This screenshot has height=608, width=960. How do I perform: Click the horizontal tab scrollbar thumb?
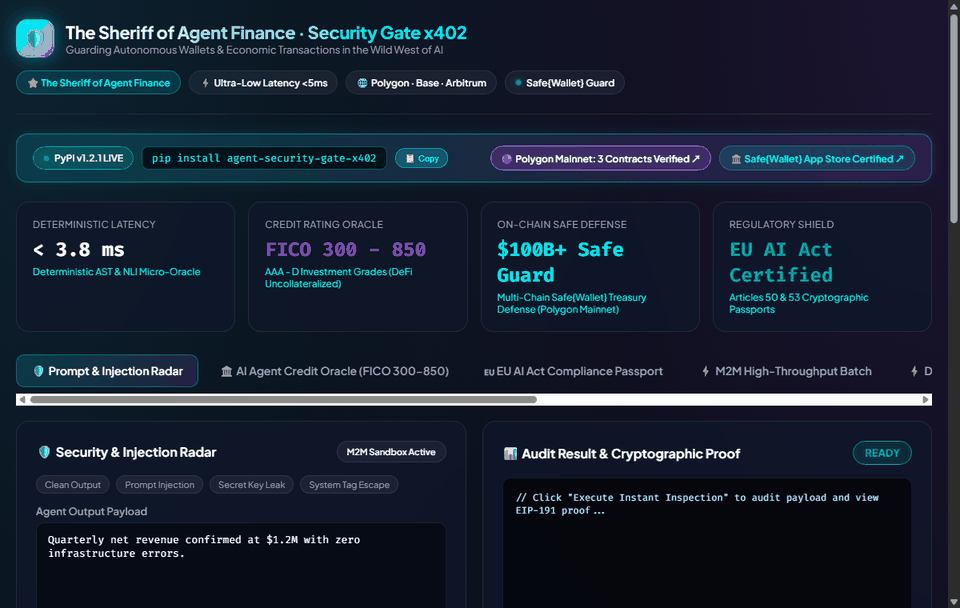283,400
